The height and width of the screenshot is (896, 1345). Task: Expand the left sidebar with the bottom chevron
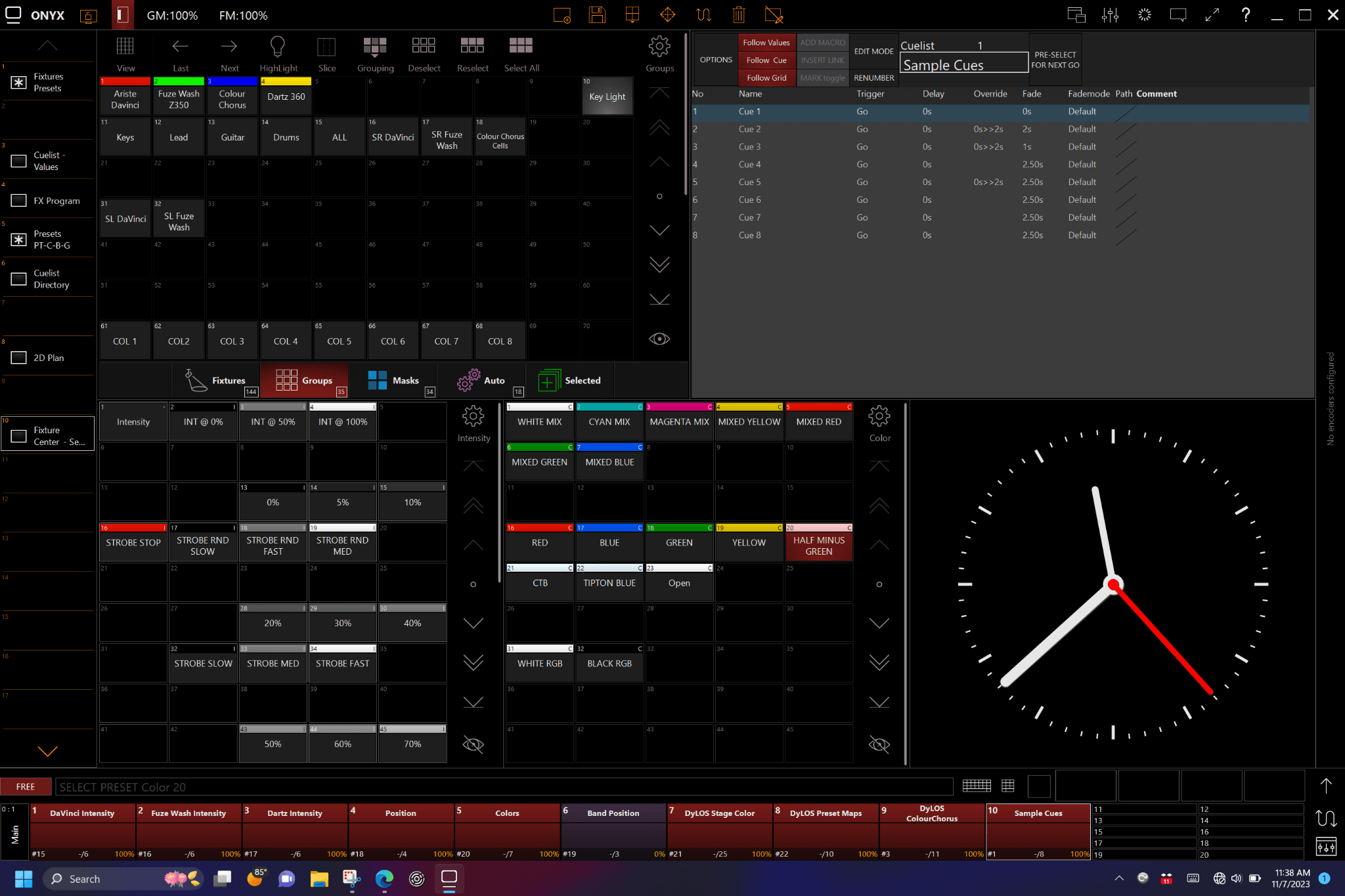[47, 751]
